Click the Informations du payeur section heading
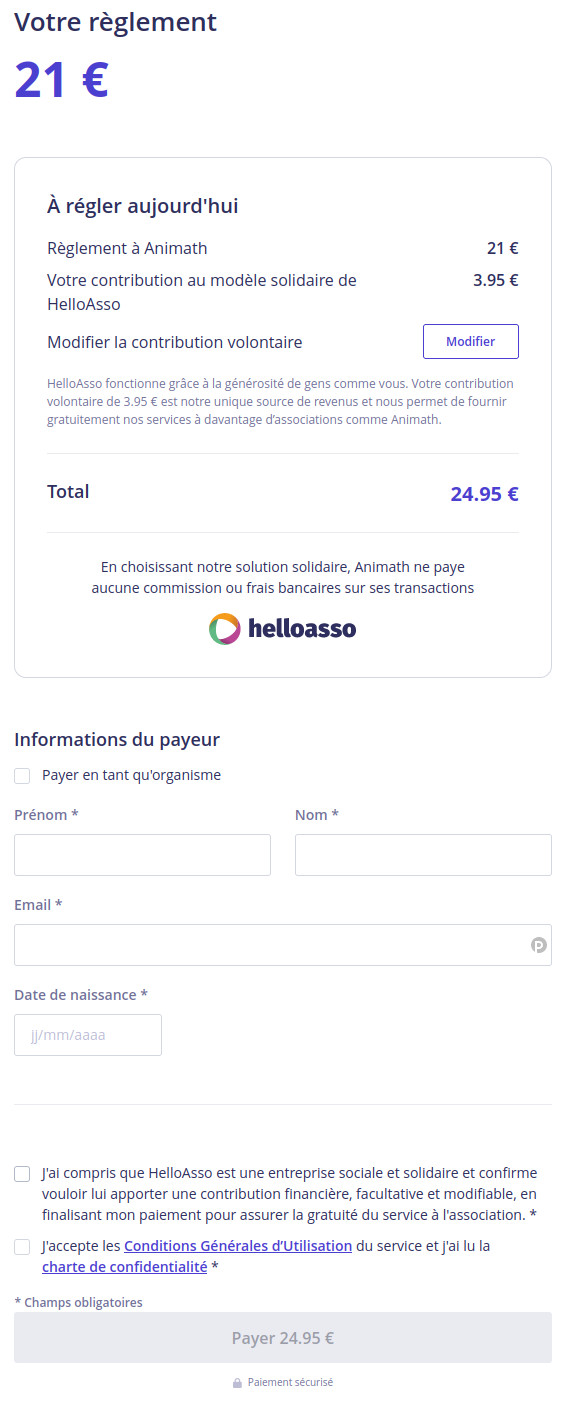 point(115,739)
